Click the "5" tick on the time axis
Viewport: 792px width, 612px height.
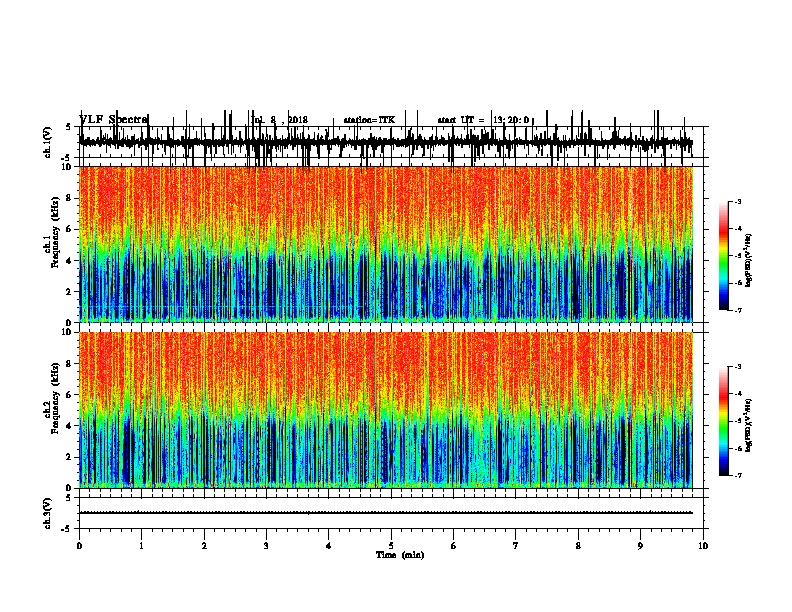coord(391,546)
